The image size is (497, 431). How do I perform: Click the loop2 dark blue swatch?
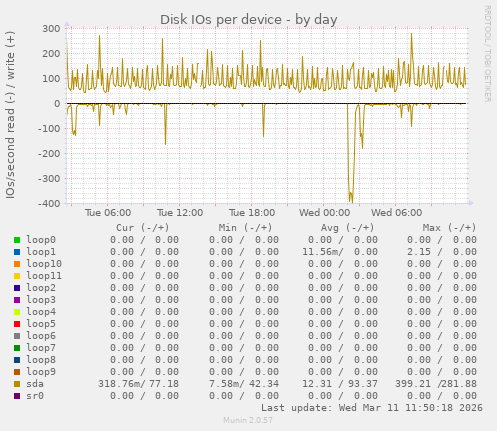[17, 288]
